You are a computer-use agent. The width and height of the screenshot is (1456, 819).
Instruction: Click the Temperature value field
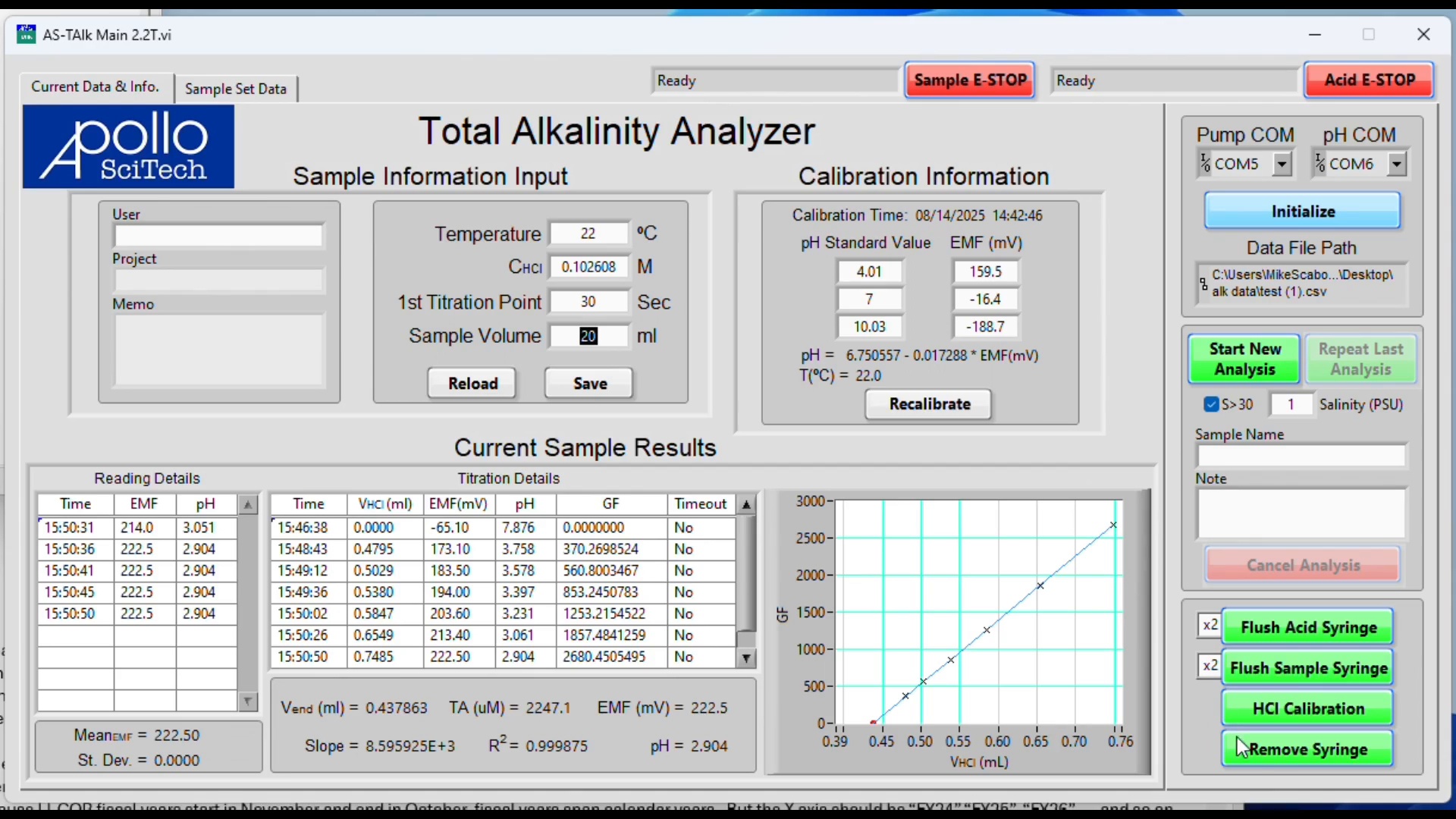tap(588, 234)
